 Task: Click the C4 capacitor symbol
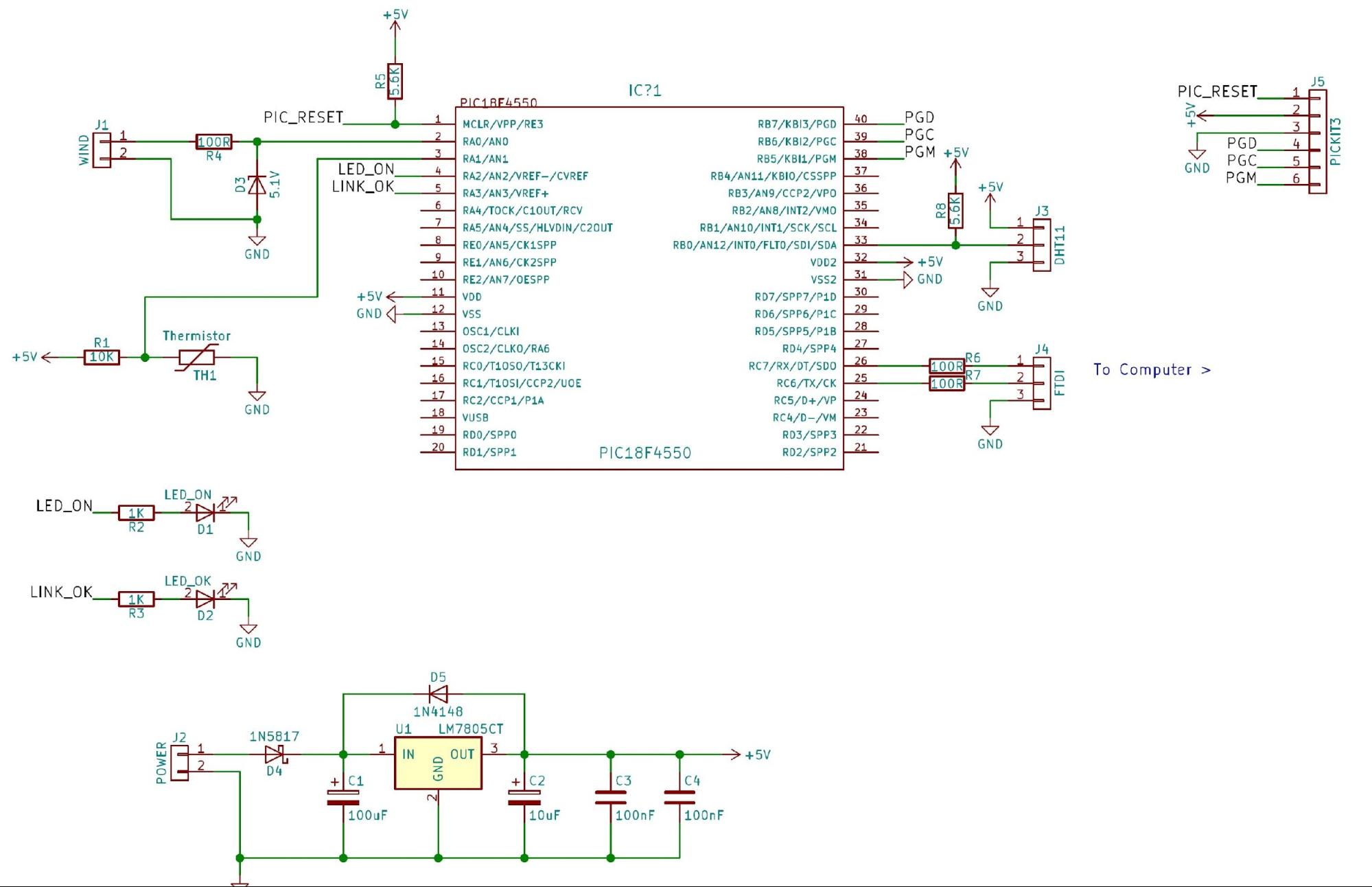point(679,796)
